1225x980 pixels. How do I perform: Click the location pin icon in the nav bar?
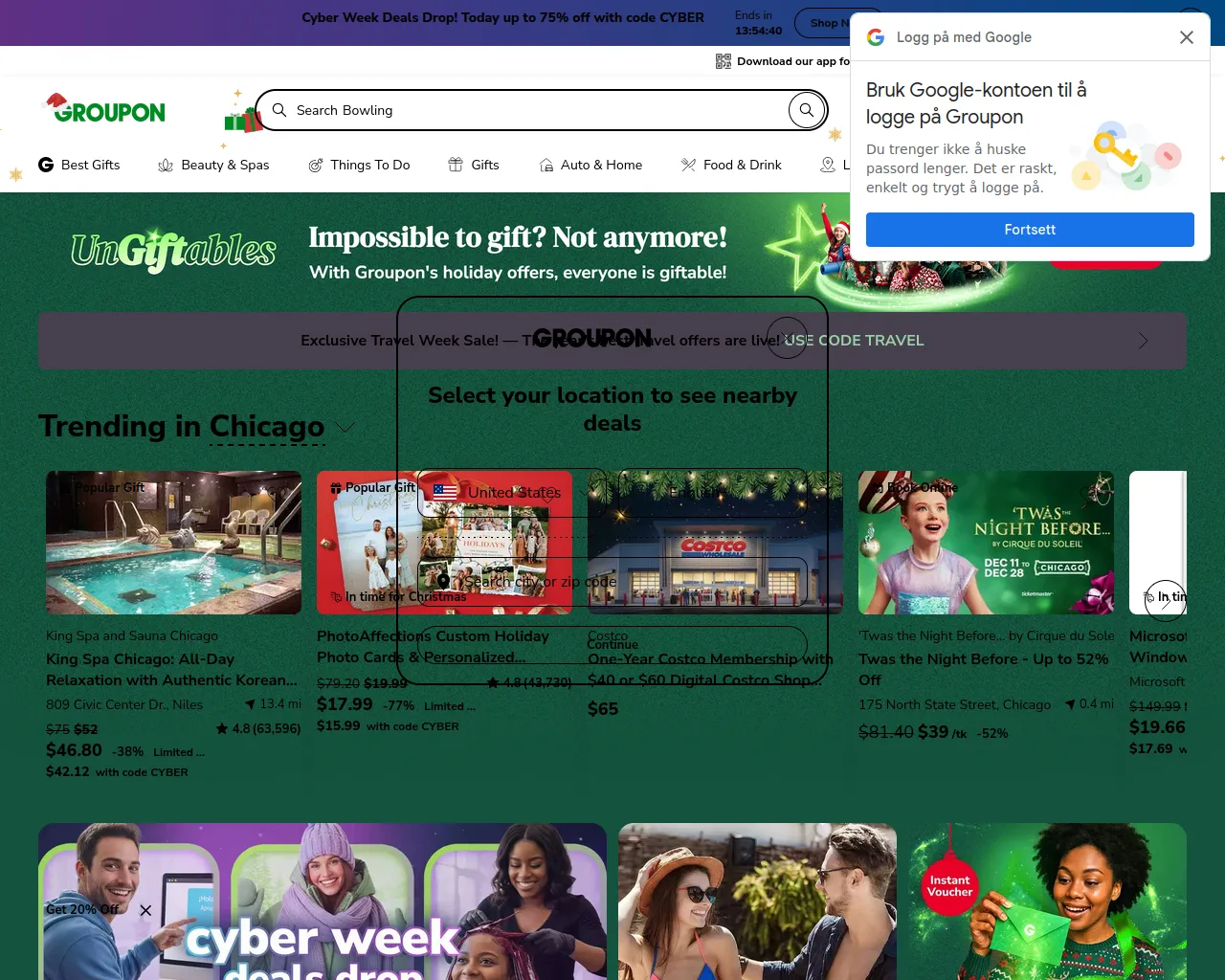[828, 165]
